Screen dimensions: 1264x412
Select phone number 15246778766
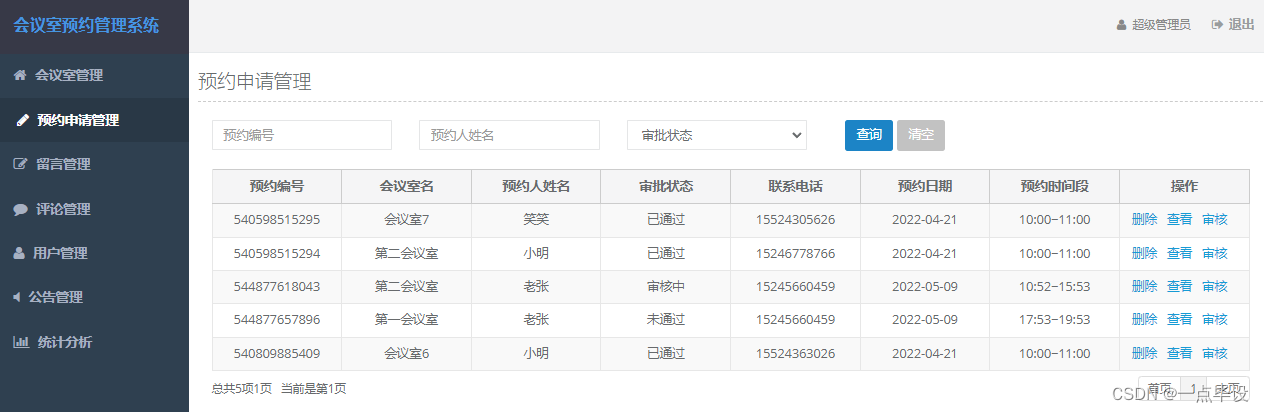[x=795, y=254]
